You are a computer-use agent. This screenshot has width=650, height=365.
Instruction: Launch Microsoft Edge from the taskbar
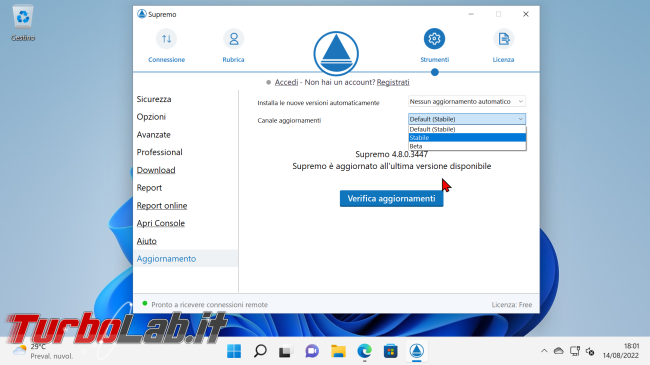pos(364,351)
